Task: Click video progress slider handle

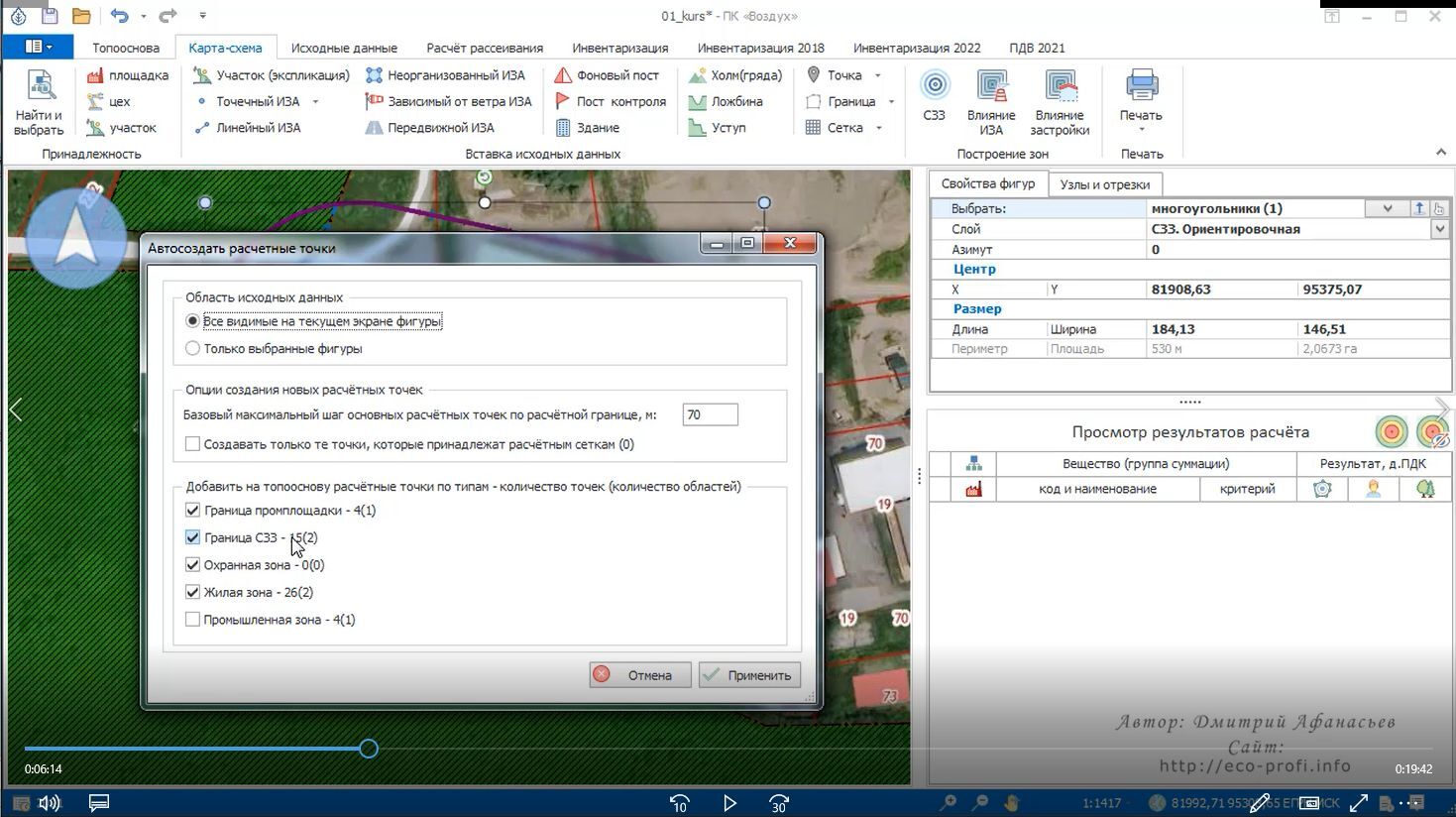Action: (369, 749)
